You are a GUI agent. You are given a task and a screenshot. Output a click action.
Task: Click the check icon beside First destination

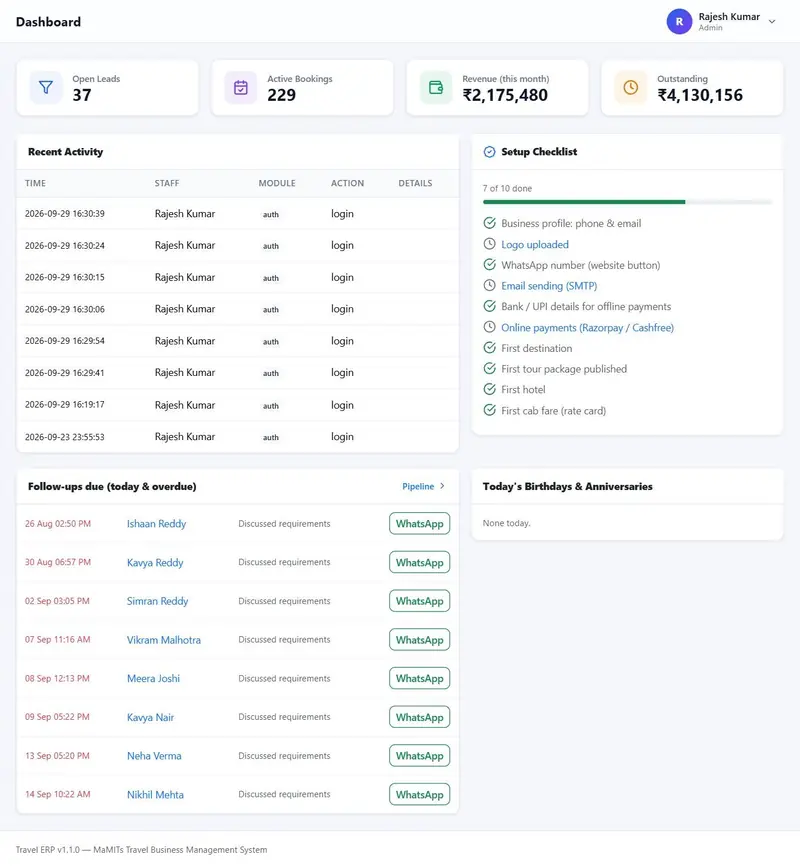tap(490, 347)
